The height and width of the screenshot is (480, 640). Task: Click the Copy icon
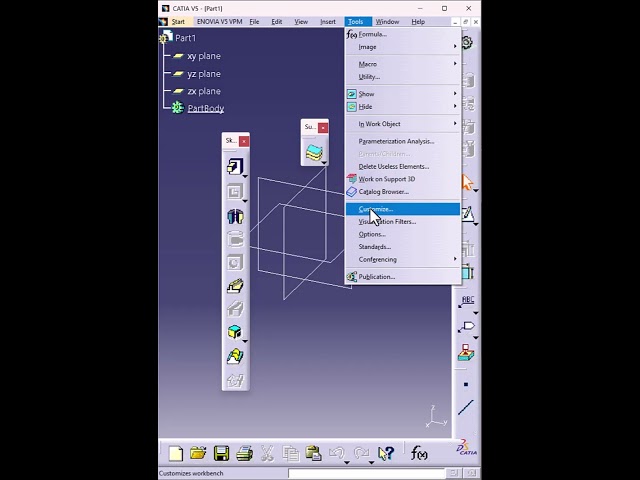(x=291, y=453)
